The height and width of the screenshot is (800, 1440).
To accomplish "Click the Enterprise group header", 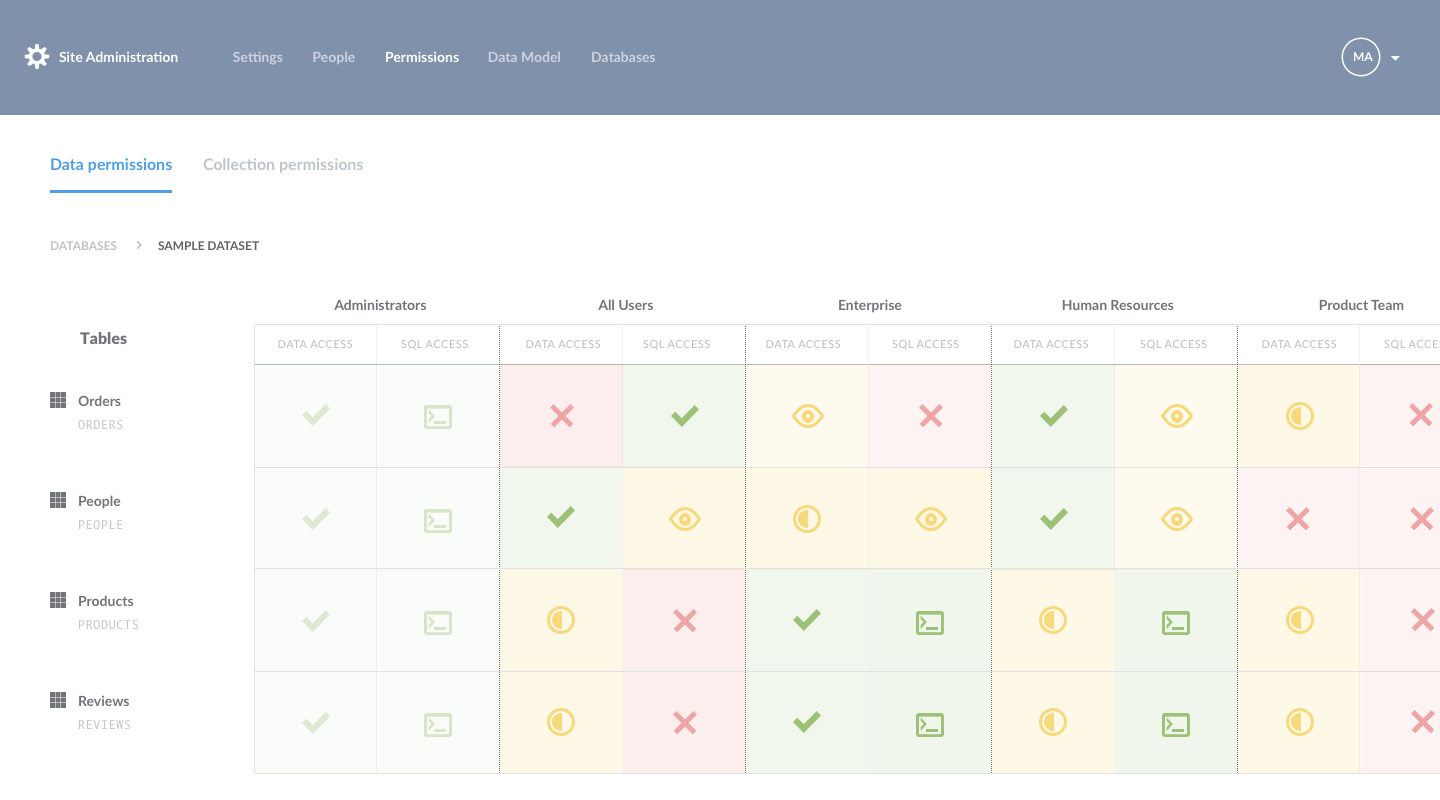I will click(x=870, y=305).
